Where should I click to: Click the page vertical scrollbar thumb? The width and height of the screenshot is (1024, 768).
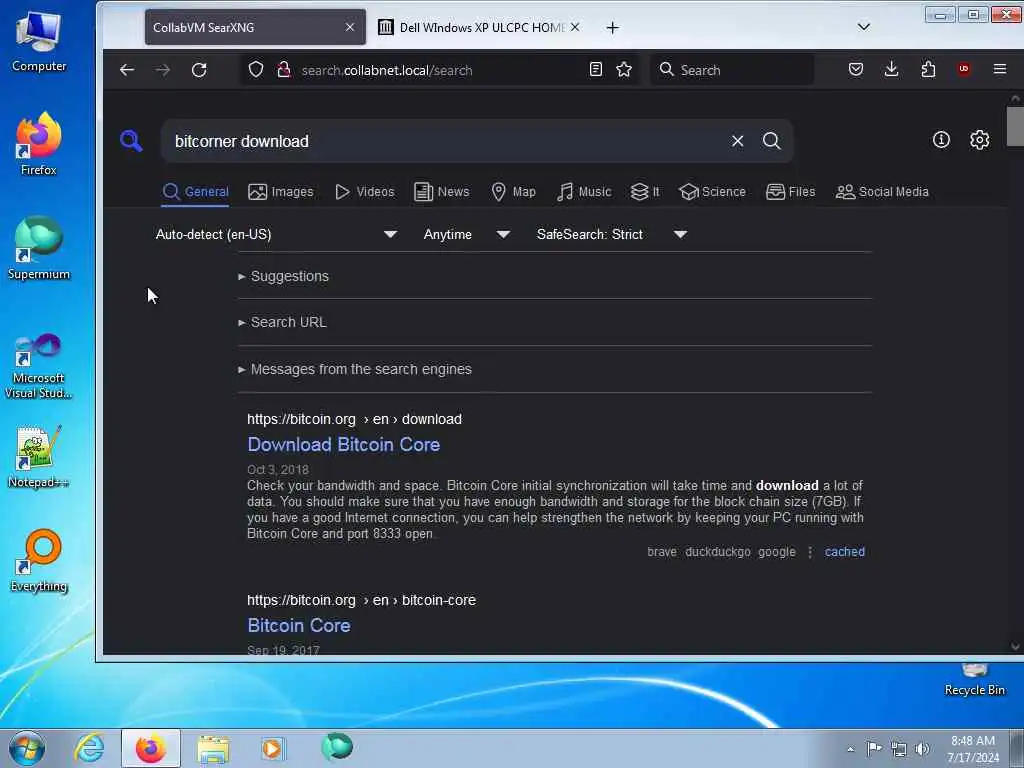[x=1015, y=127]
